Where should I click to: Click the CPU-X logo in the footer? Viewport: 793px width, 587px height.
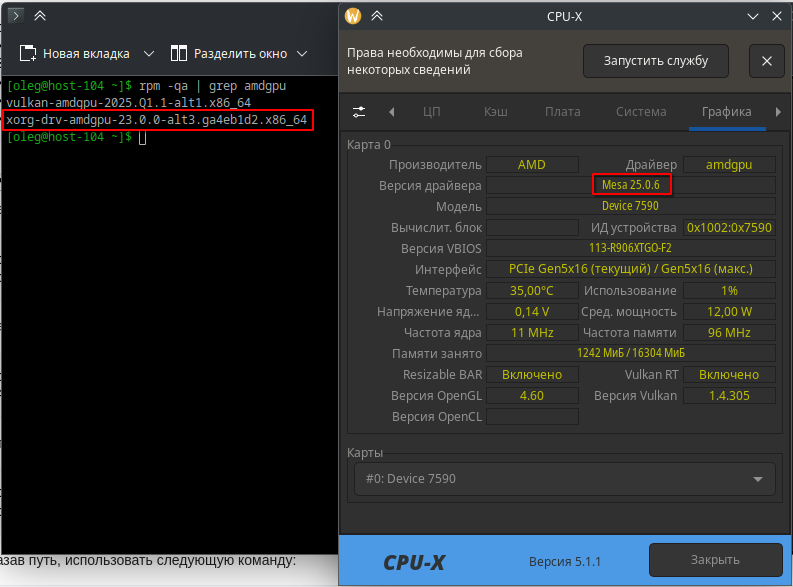pos(414,562)
